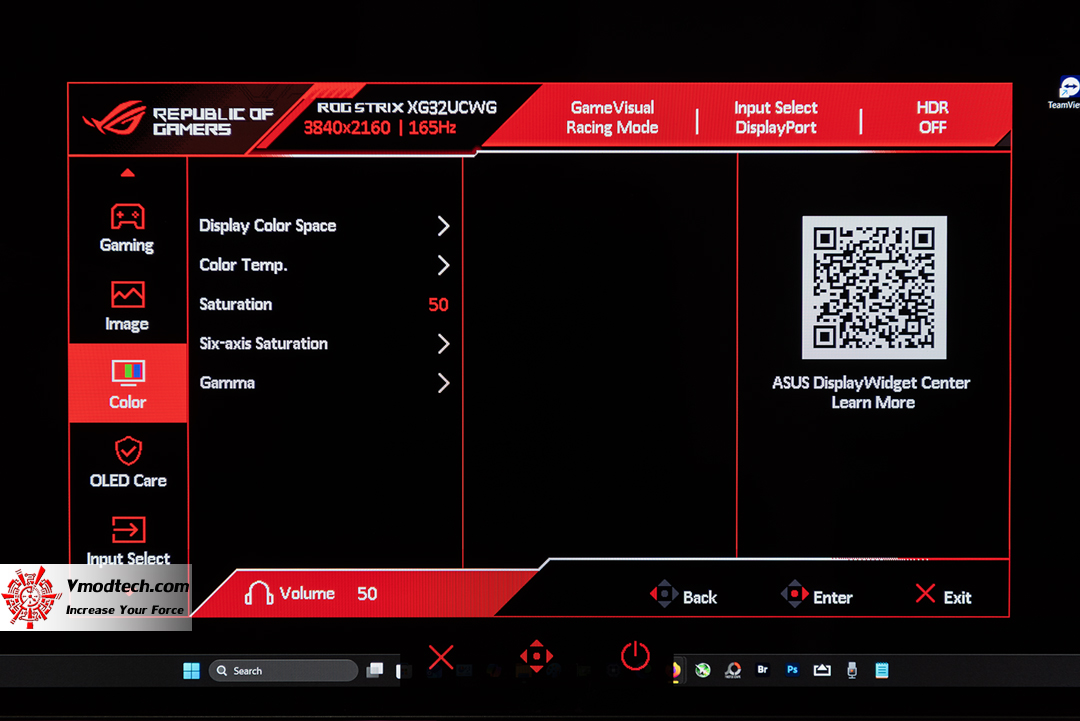Select the Gamma option
This screenshot has height=721, width=1080.
pos(227,383)
